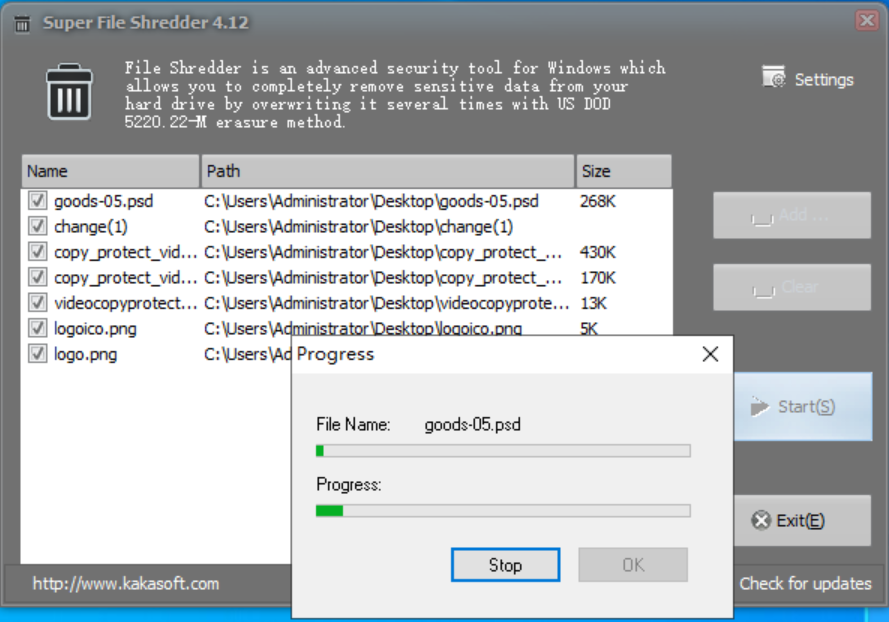Sort list by the Path column header

(x=388, y=171)
